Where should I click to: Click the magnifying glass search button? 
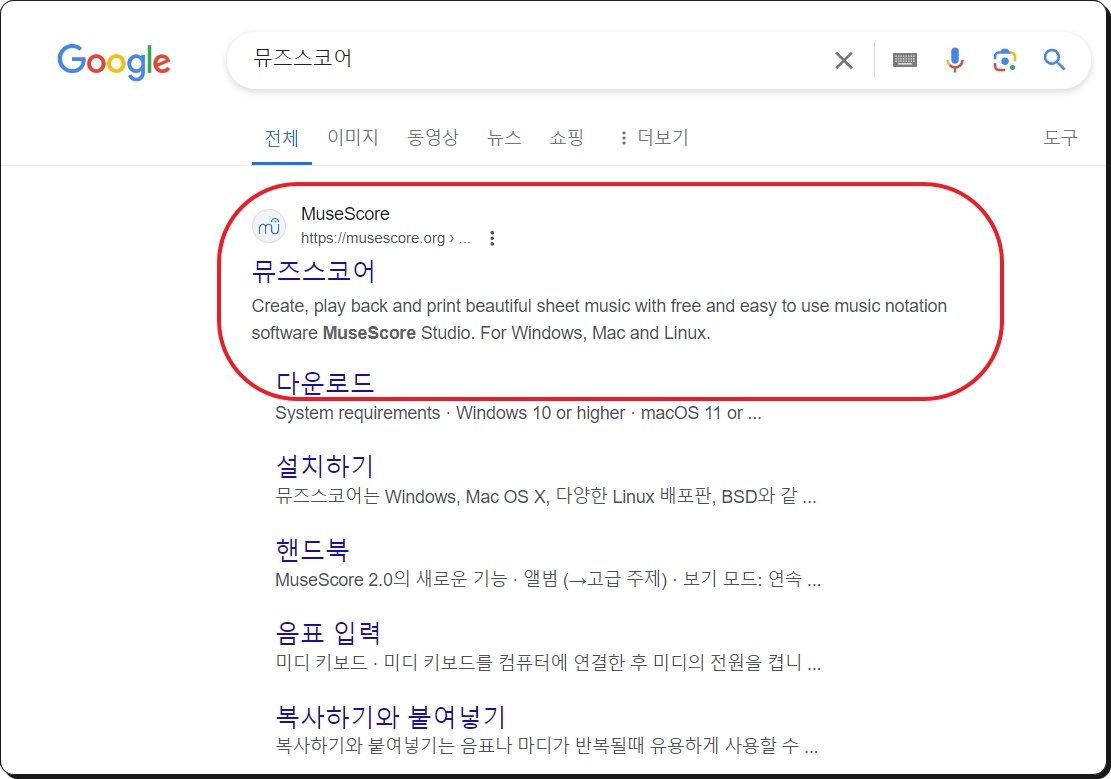1054,60
